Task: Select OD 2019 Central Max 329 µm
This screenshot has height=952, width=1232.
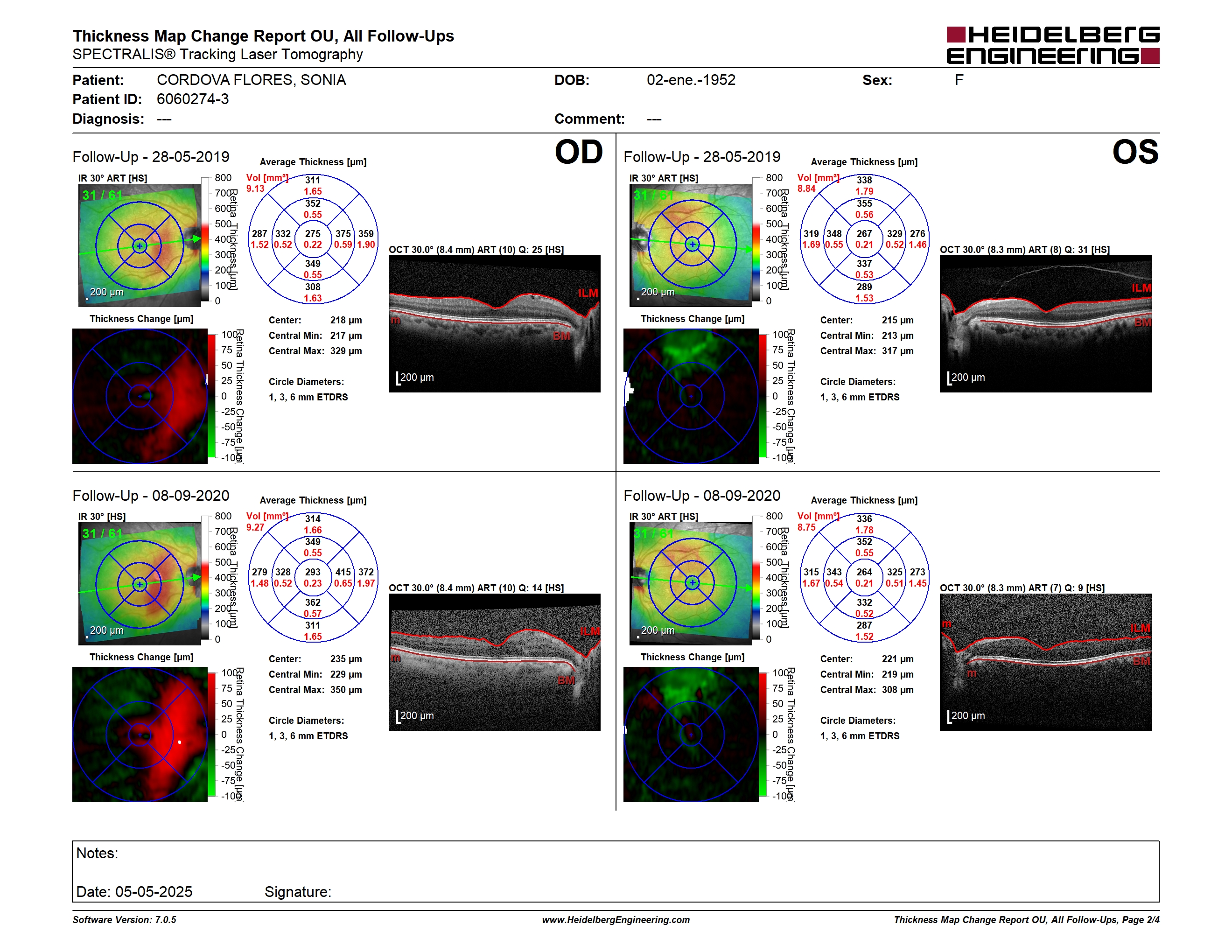Action: pos(315,351)
